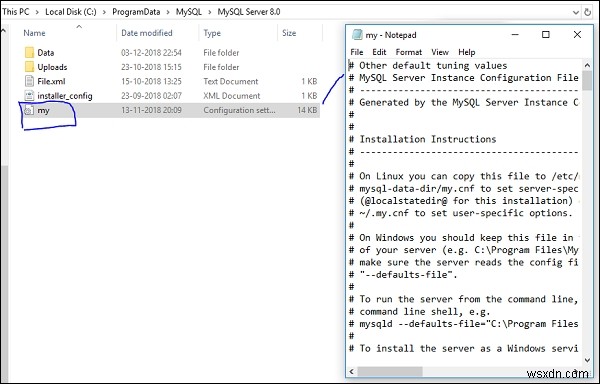Click the XML Document type cell
This screenshot has width=600, height=384.
[x=232, y=96]
